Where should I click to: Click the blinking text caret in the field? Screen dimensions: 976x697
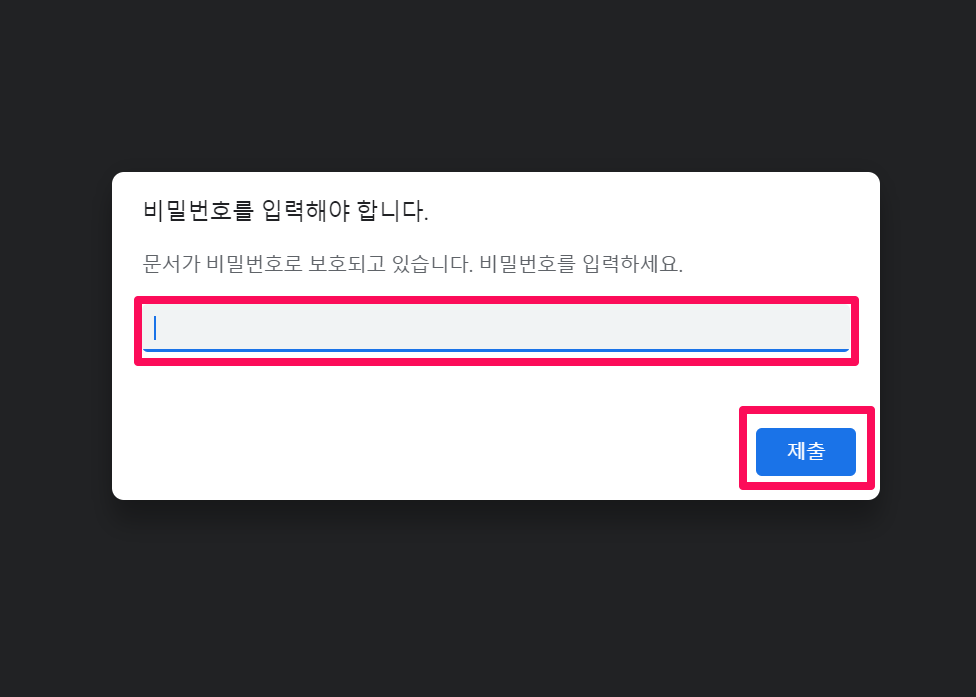pos(155,328)
